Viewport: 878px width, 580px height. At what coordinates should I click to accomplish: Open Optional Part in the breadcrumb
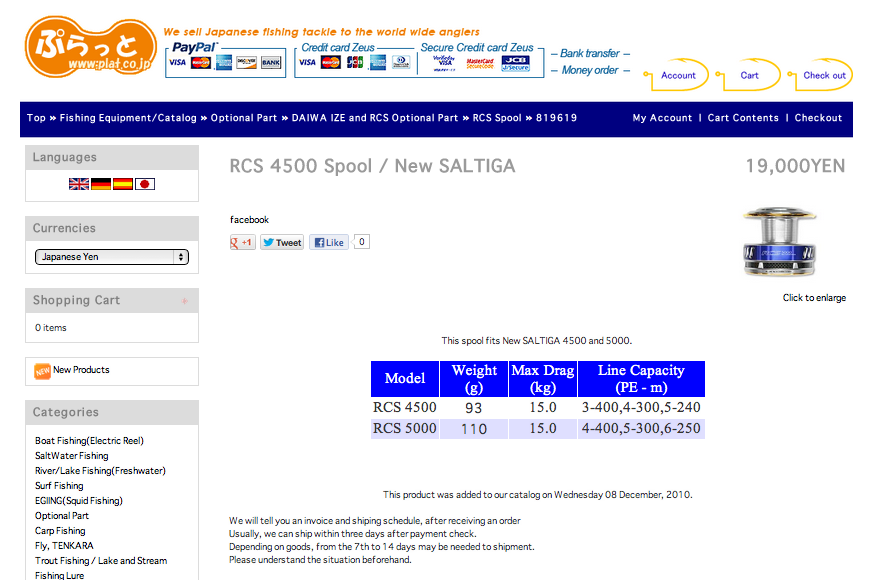(x=244, y=118)
